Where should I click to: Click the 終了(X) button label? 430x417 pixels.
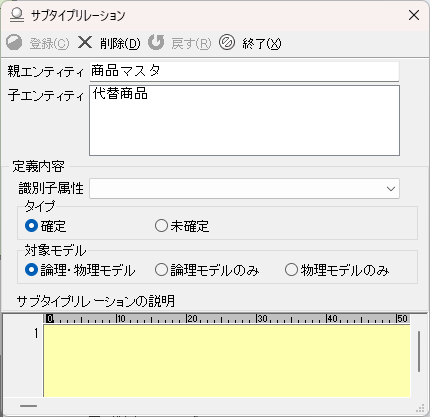(x=262, y=43)
